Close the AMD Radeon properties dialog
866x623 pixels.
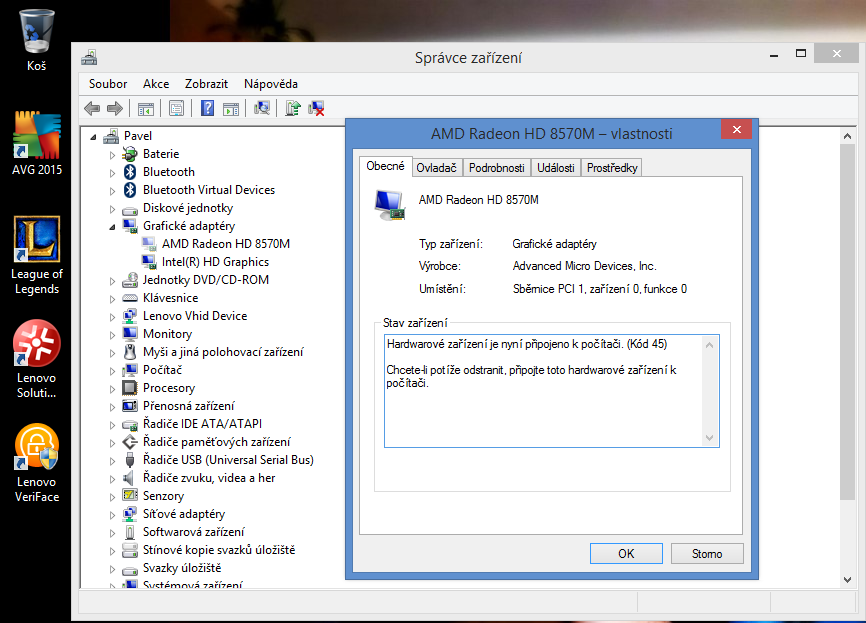tap(736, 129)
